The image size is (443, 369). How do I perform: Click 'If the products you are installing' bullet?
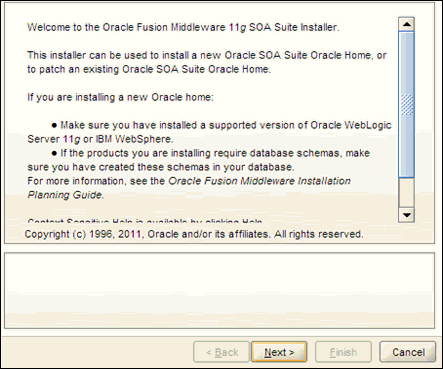(211, 153)
